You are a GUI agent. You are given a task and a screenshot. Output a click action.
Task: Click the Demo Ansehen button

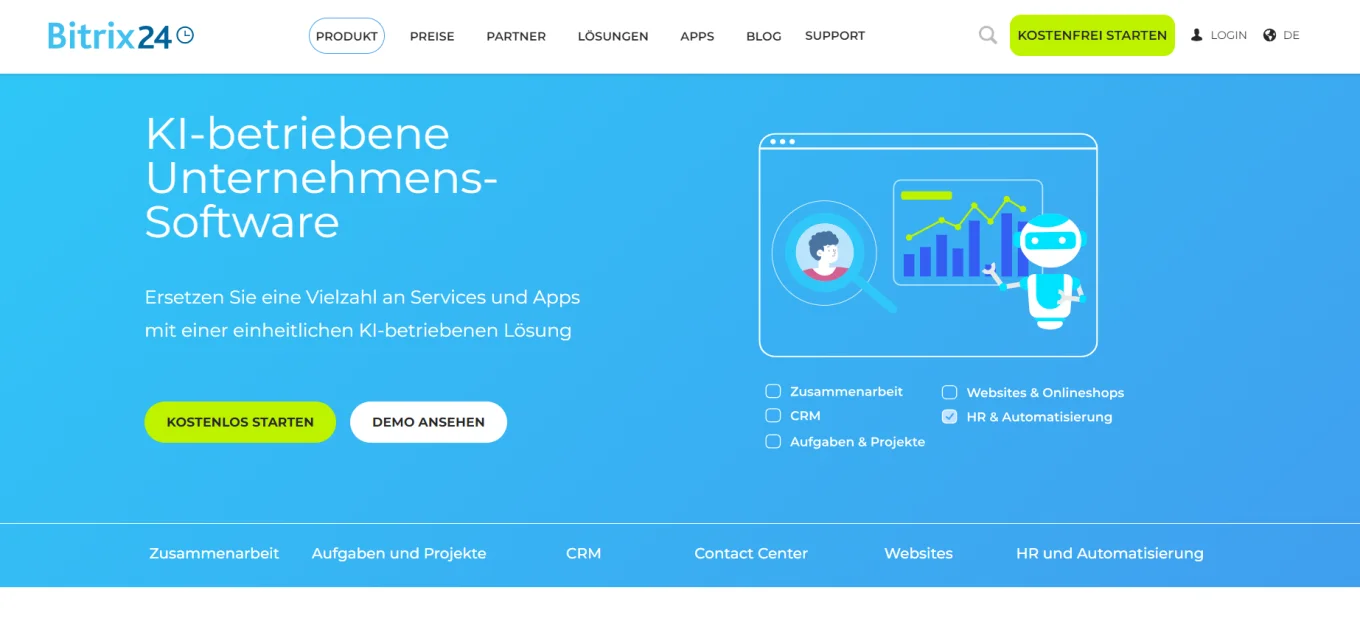(428, 422)
